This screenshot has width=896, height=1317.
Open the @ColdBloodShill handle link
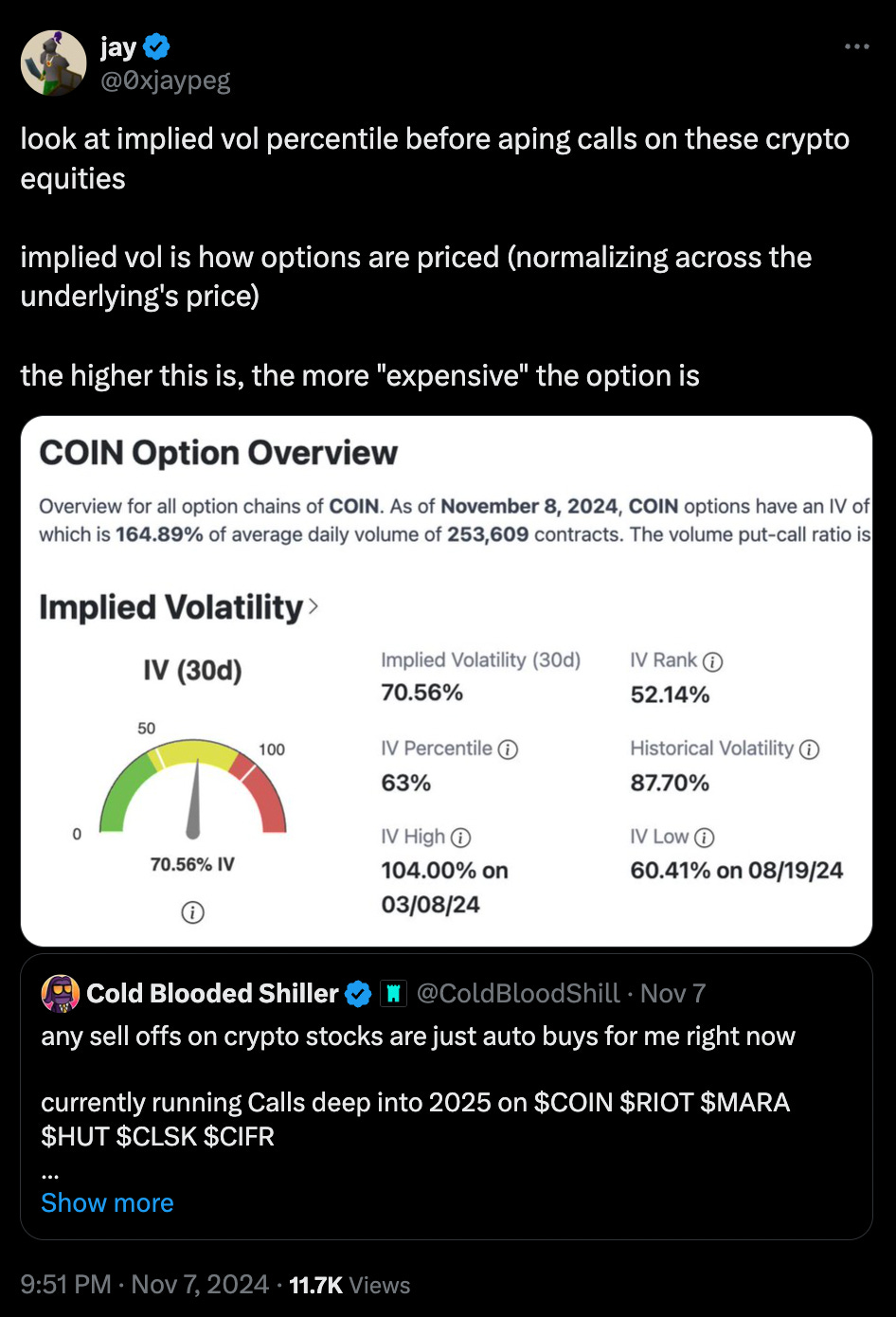point(518,993)
